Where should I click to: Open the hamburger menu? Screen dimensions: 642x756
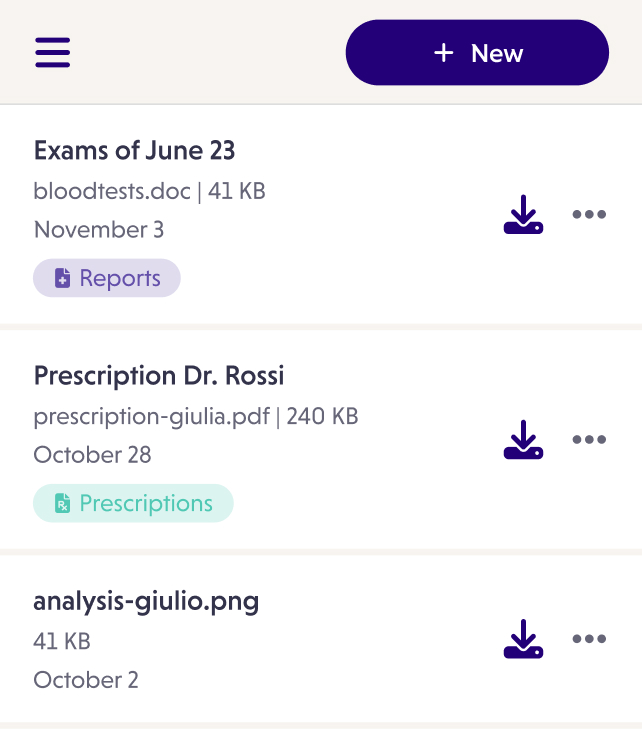[x=53, y=52]
